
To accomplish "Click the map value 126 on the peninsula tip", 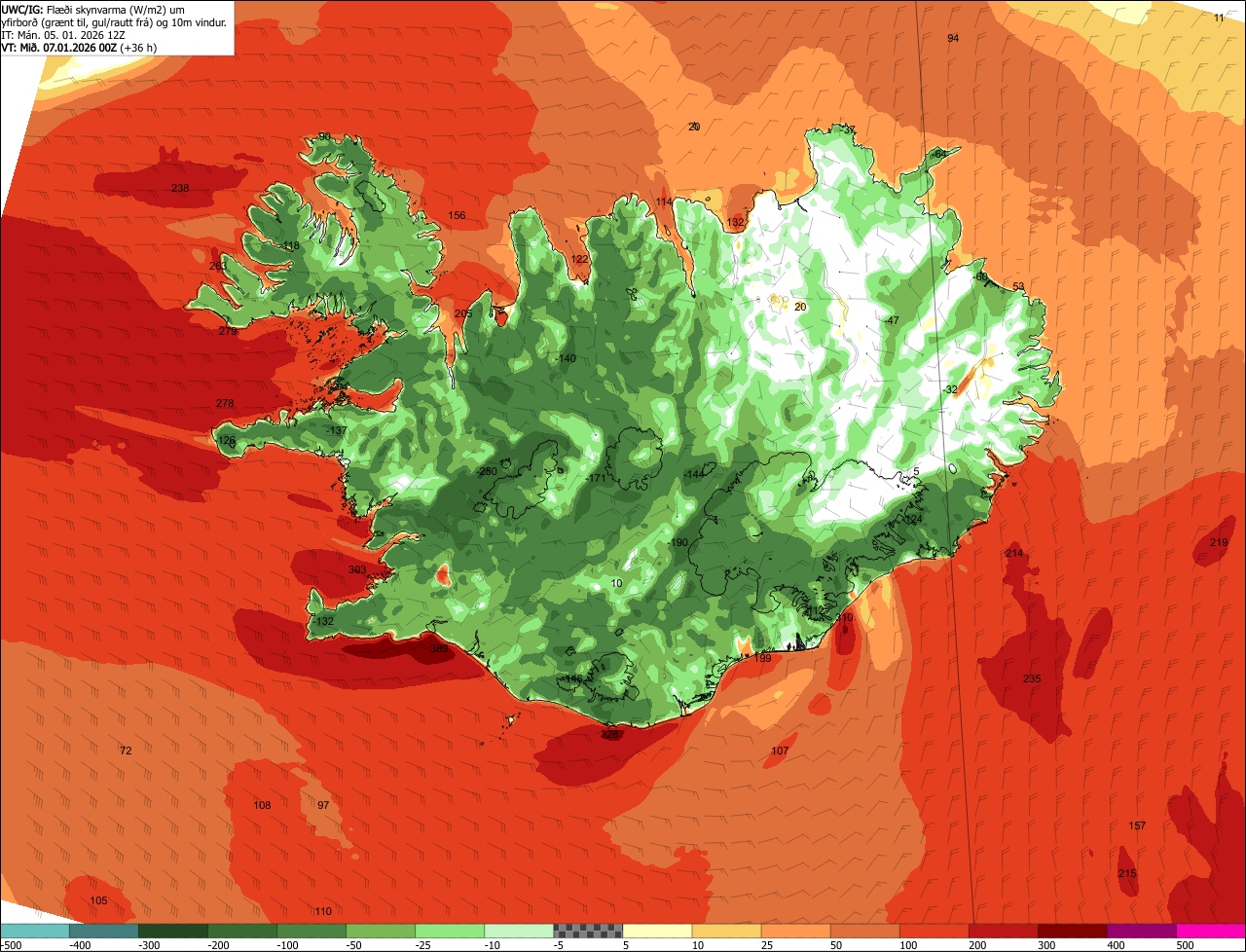I will point(227,441).
